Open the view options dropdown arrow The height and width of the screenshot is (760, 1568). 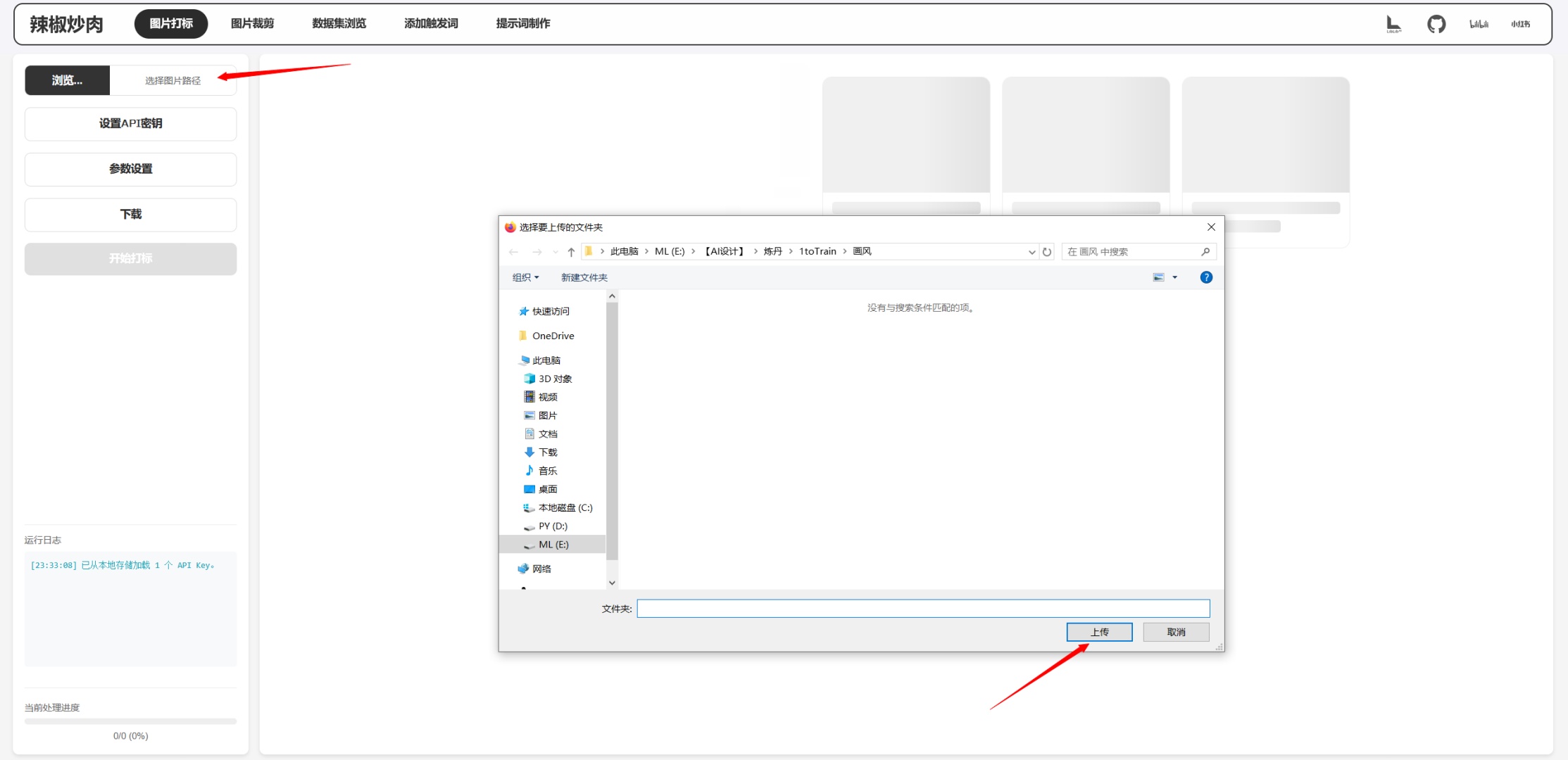tap(1174, 277)
